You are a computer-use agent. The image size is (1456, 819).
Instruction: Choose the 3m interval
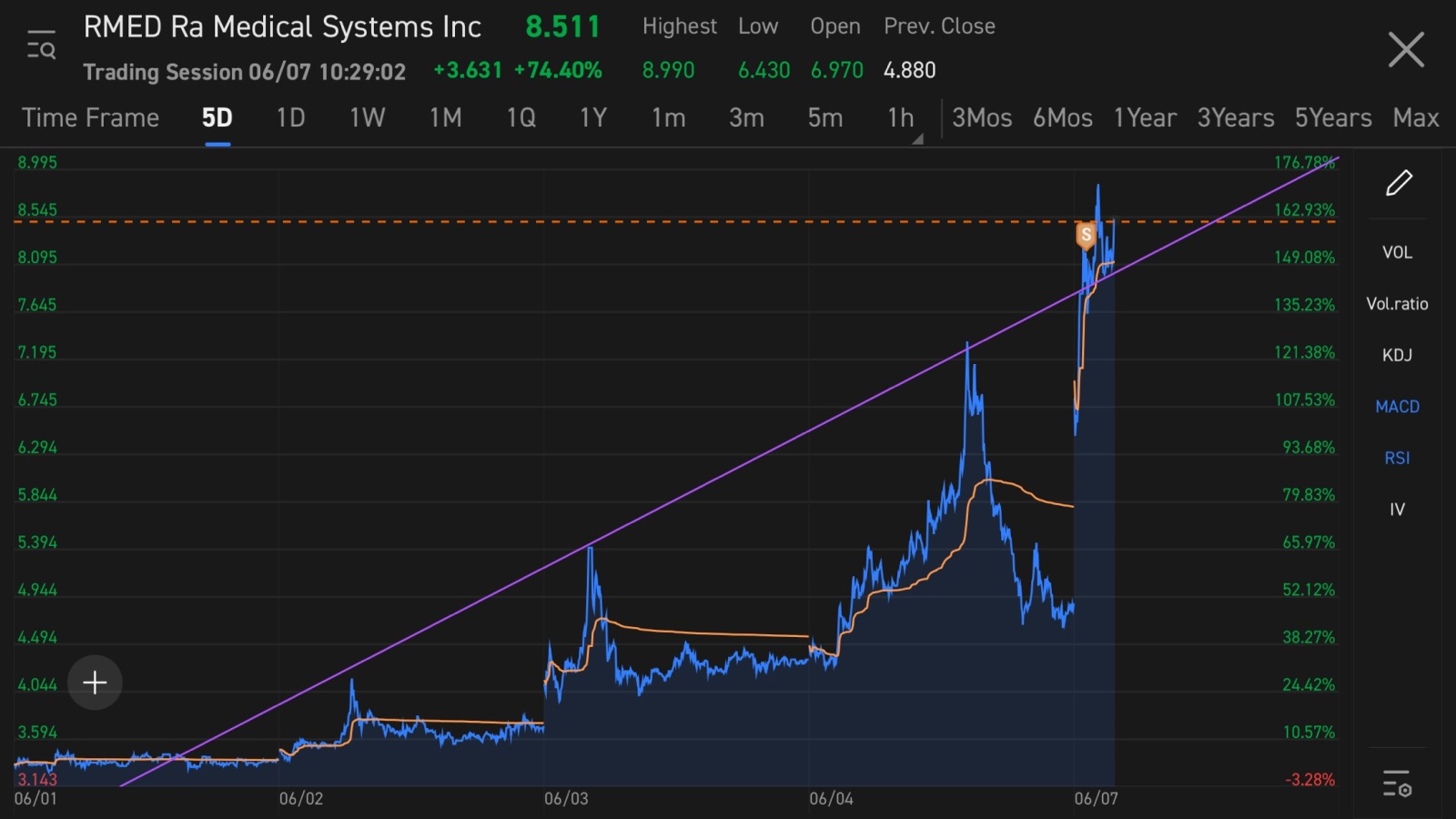pos(746,118)
